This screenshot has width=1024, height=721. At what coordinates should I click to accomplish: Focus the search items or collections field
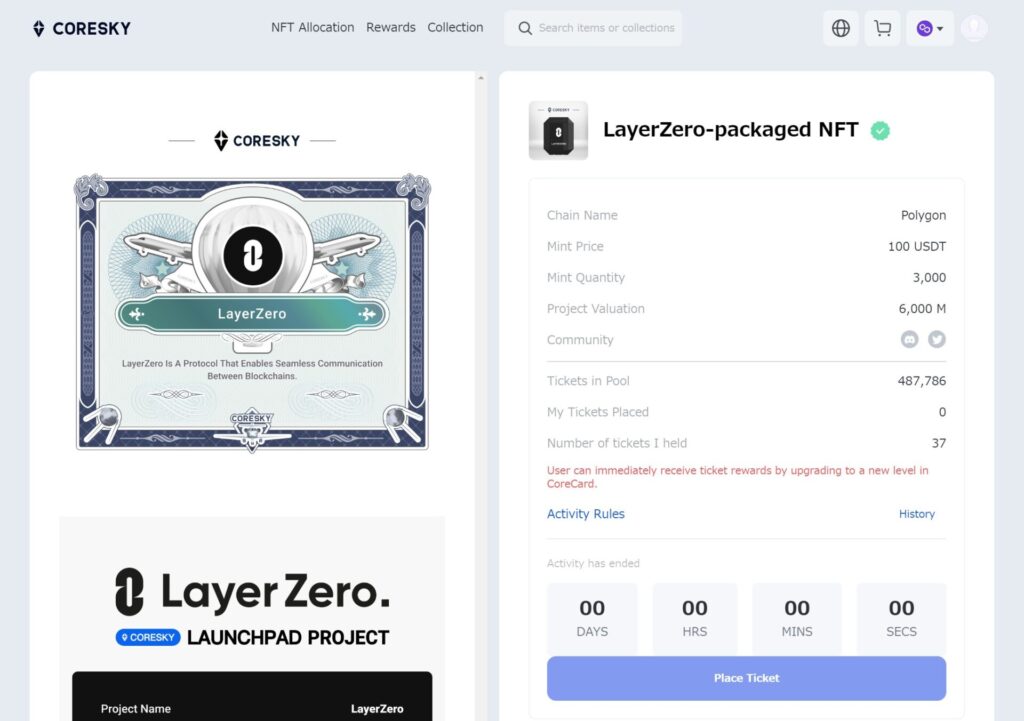point(593,28)
